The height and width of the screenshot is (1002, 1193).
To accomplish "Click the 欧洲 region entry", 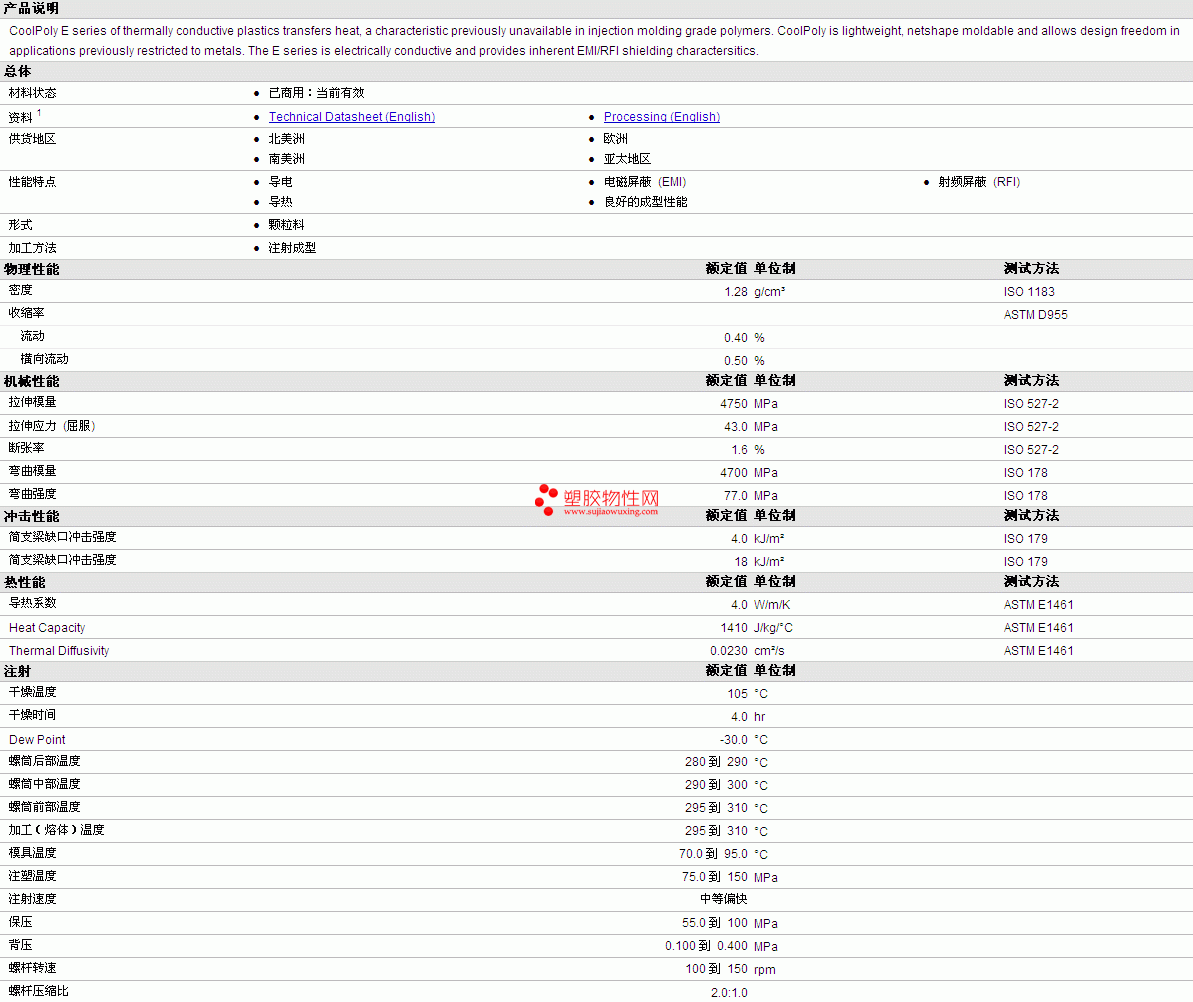I will (x=616, y=138).
